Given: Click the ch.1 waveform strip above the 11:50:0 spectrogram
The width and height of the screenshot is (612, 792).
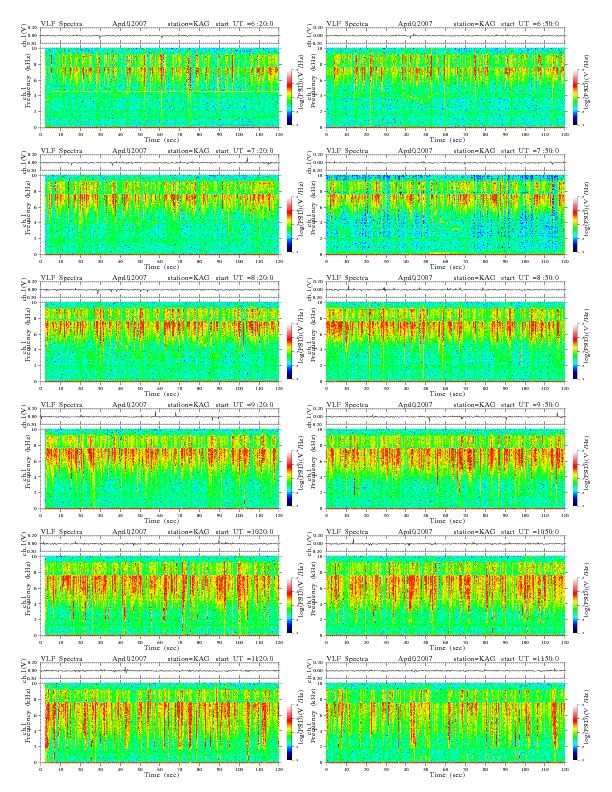Looking at the screenshot, I should tap(445, 671).
